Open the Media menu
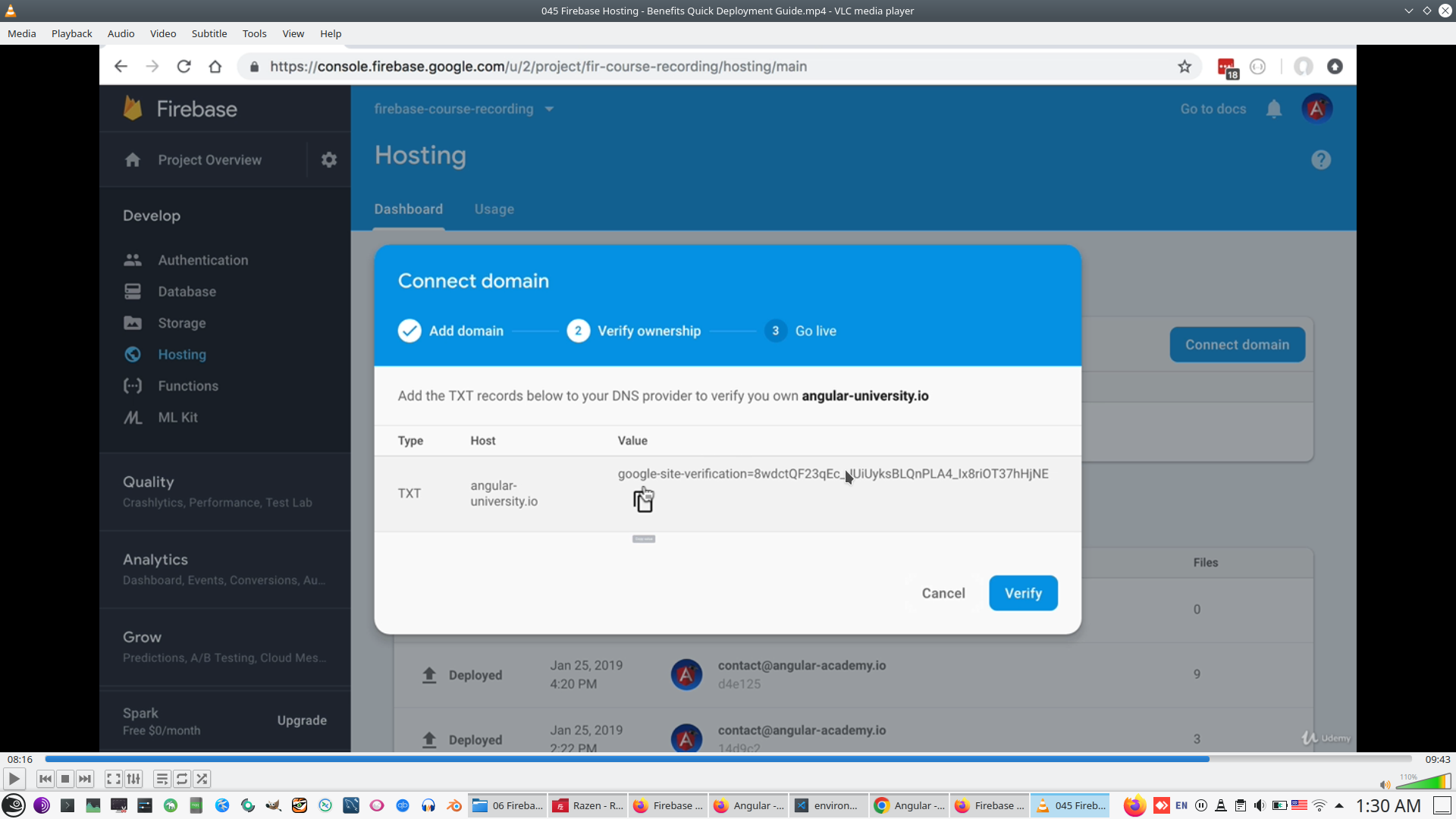The height and width of the screenshot is (819, 1456). [21, 33]
